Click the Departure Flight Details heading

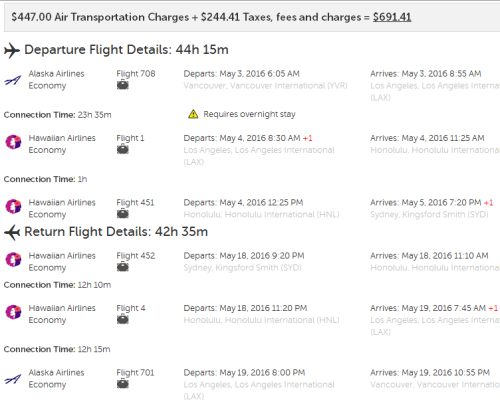tap(126, 50)
